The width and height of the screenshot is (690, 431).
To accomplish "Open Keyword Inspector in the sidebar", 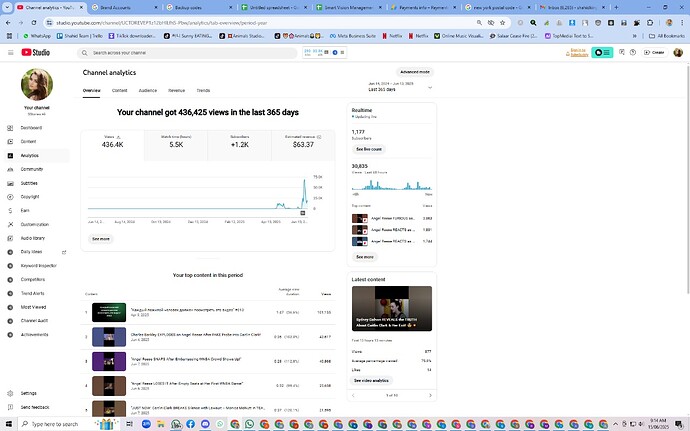I will pyautogui.click(x=39, y=266).
